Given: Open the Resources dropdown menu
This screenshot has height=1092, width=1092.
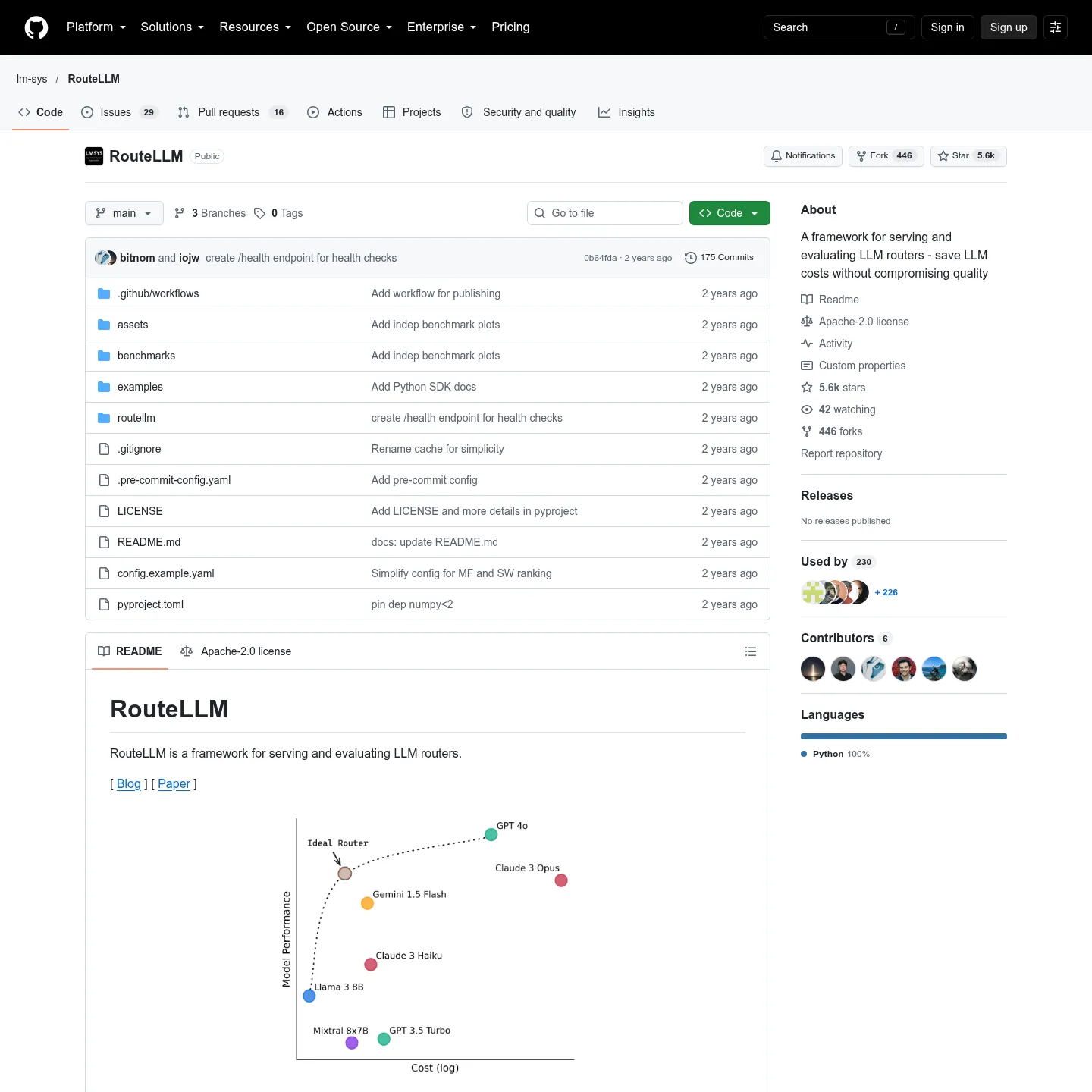Looking at the screenshot, I should [x=256, y=27].
